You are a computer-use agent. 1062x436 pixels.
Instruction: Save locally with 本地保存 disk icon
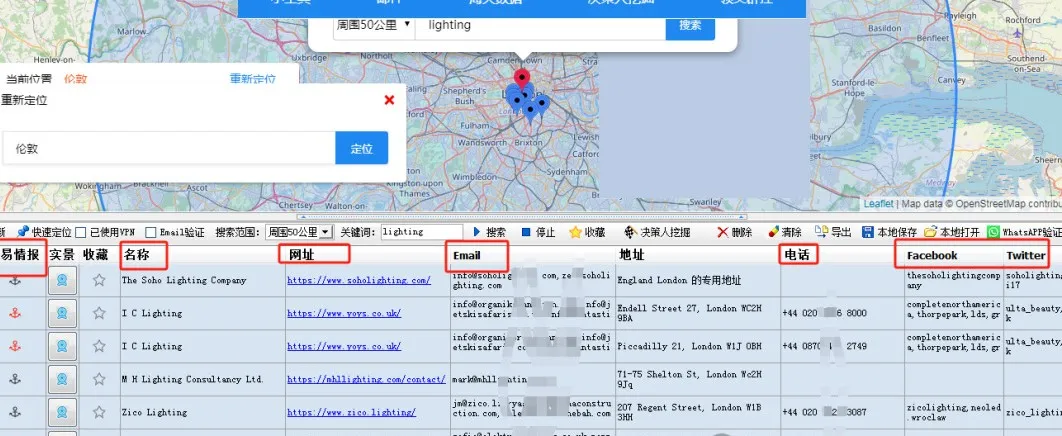(868, 232)
